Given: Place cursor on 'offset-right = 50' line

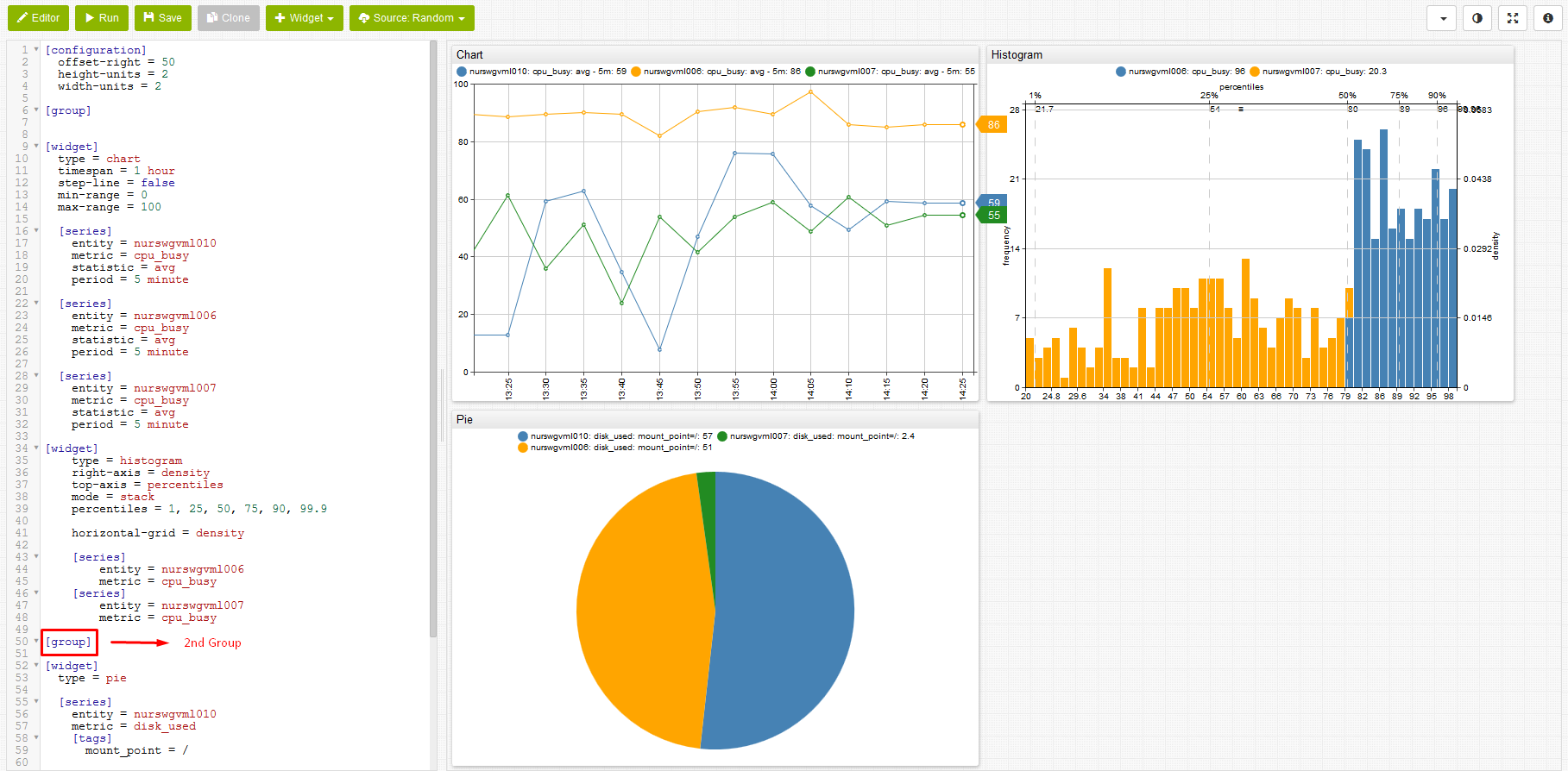Looking at the screenshot, I should click(116, 62).
